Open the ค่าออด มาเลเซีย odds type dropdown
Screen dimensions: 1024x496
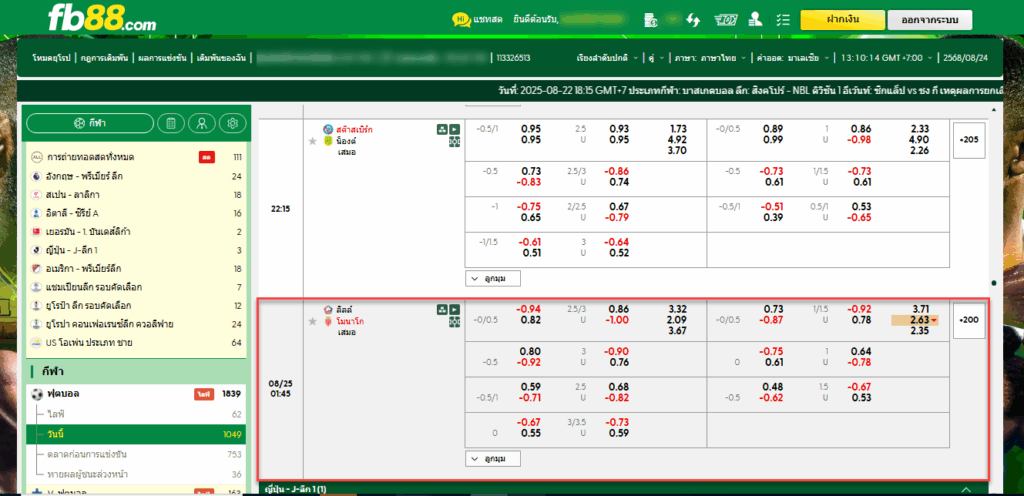(x=793, y=58)
